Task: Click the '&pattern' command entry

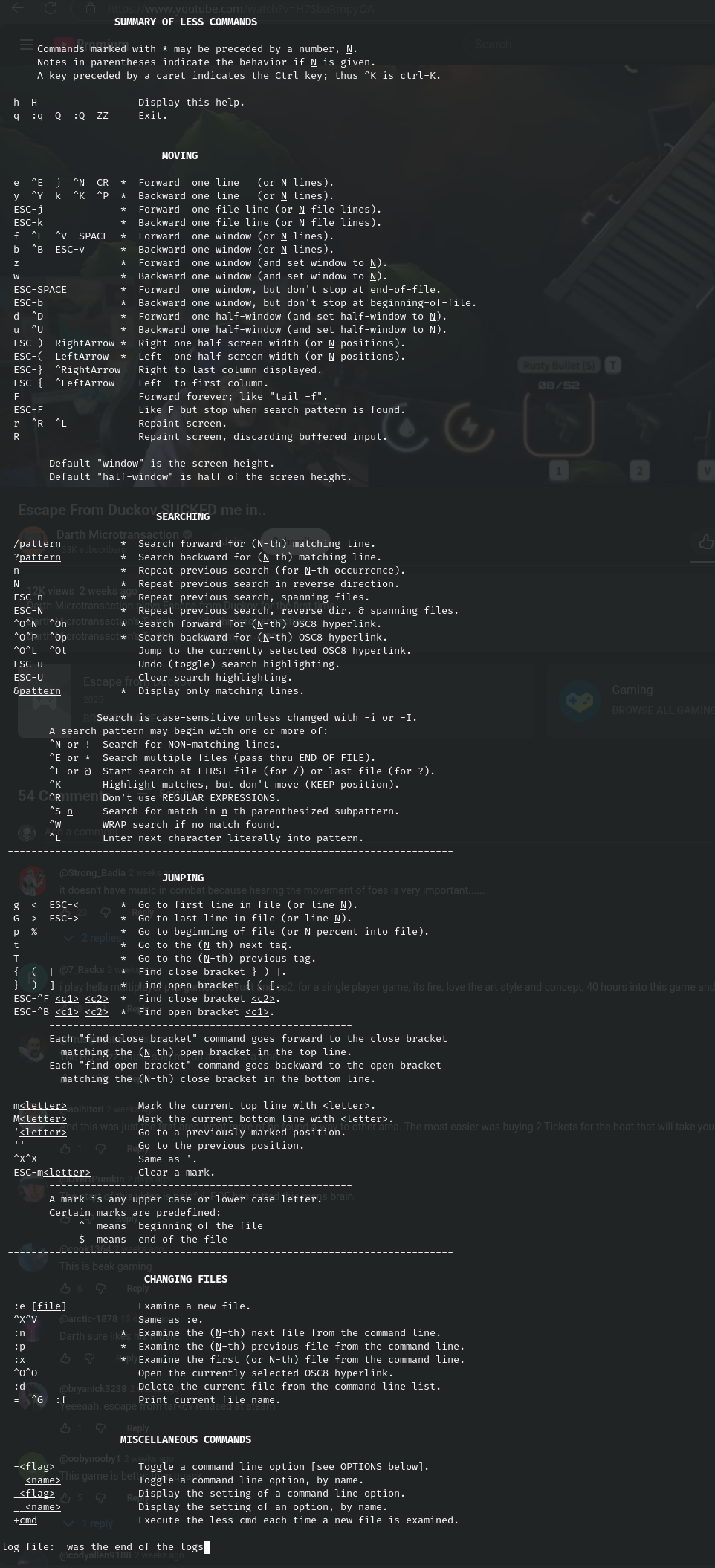Action: pos(37,690)
